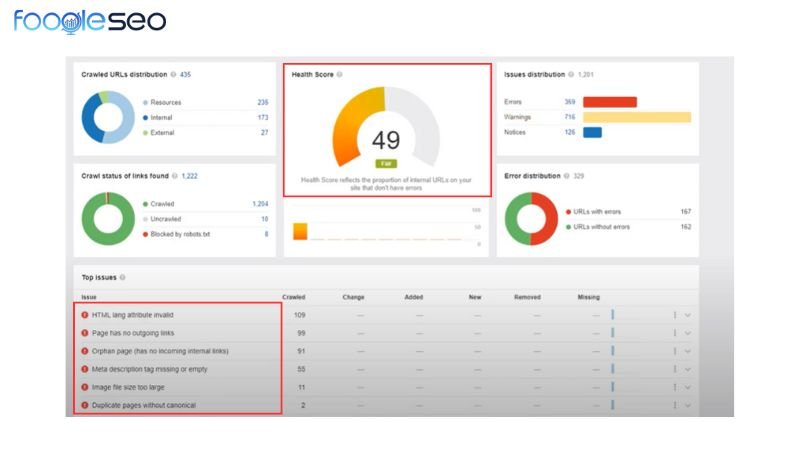The width and height of the screenshot is (800, 450).
Task: Click info icon next to Error distribution
Action: tap(566, 176)
